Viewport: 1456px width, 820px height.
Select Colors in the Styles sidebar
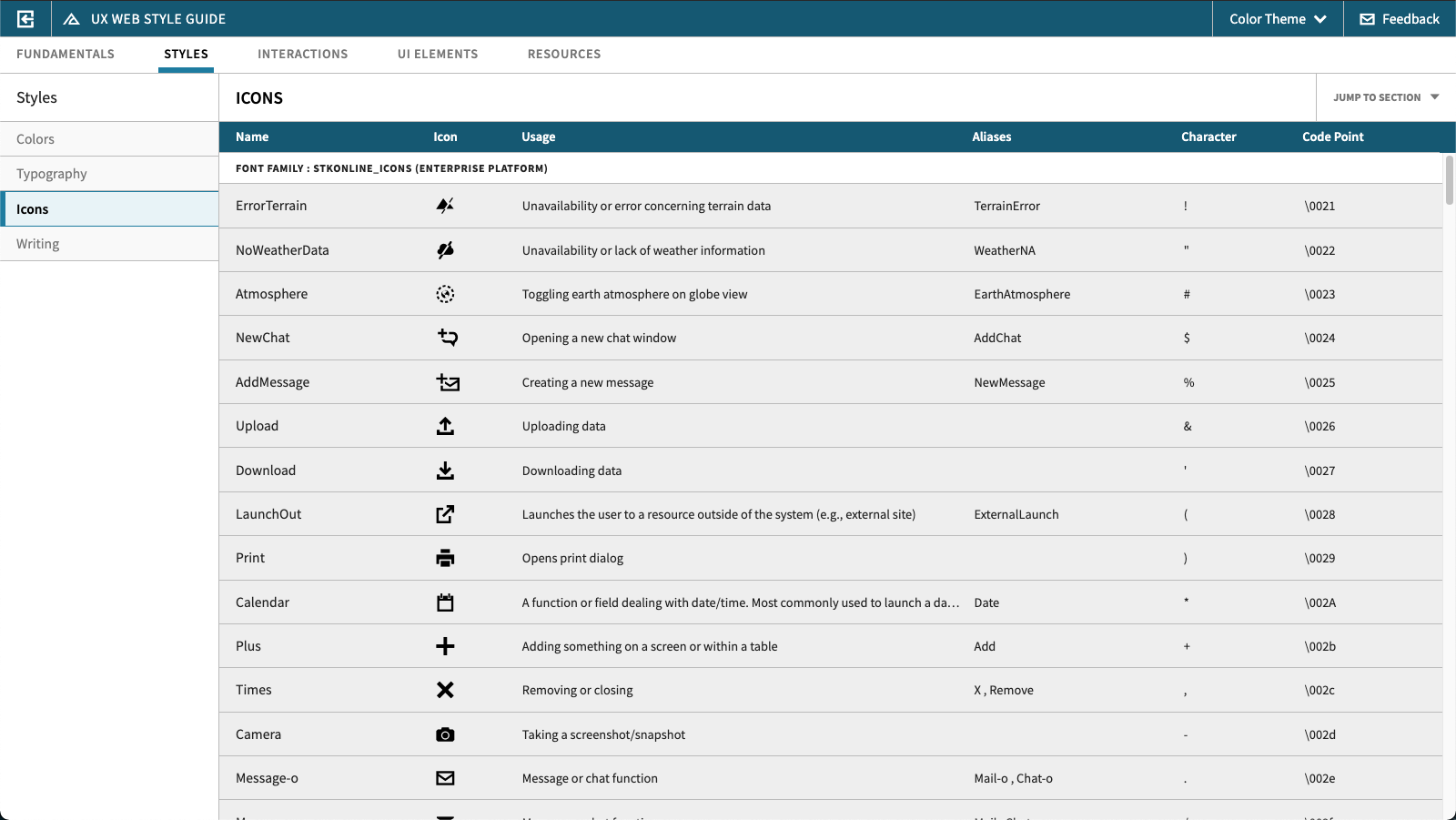click(x=35, y=139)
